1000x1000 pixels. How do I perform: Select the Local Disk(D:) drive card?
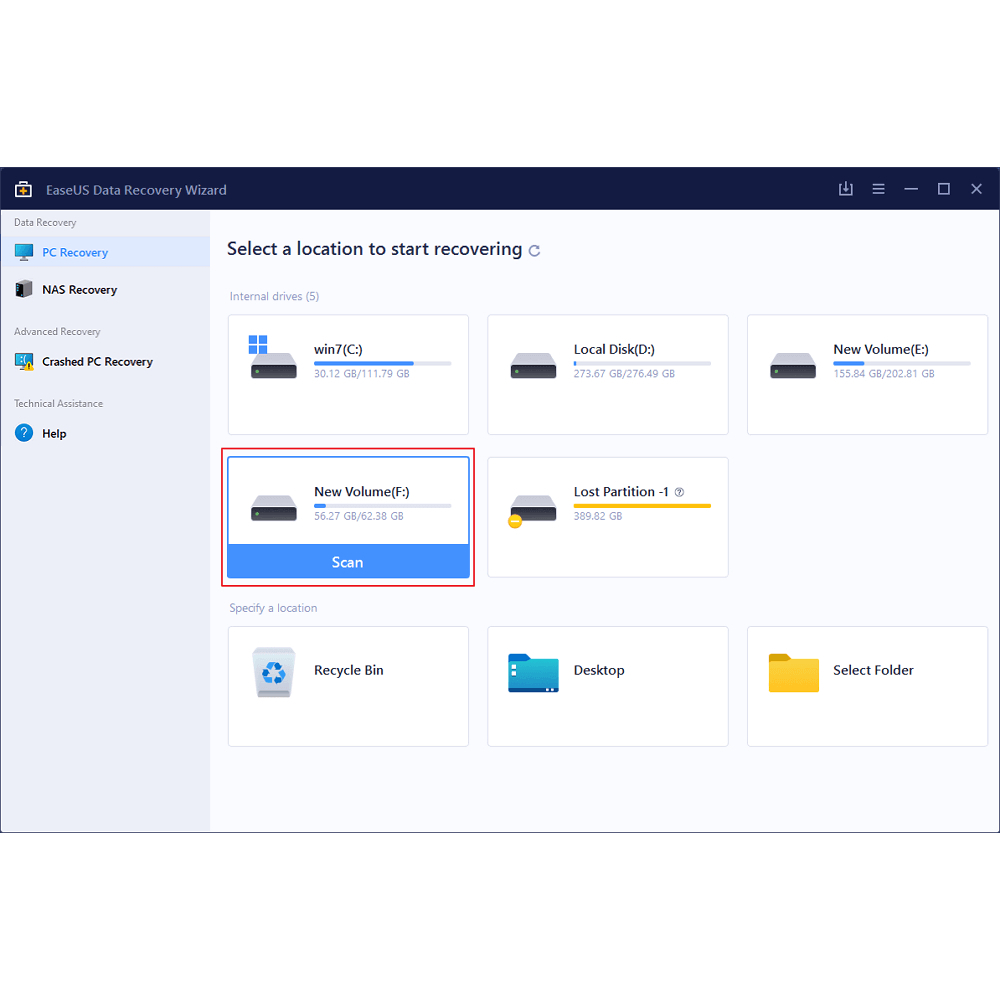click(607, 375)
